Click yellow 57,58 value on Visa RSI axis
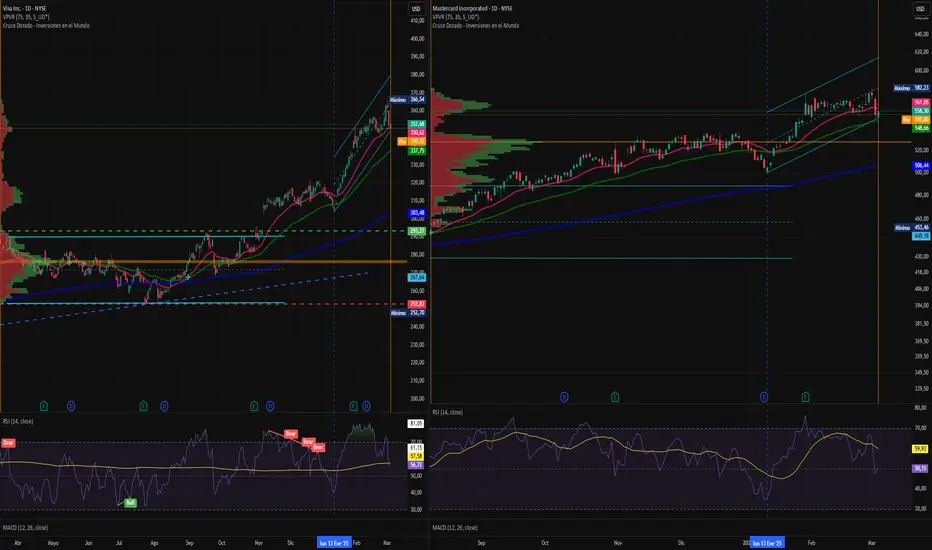The image size is (932, 550). (415, 456)
